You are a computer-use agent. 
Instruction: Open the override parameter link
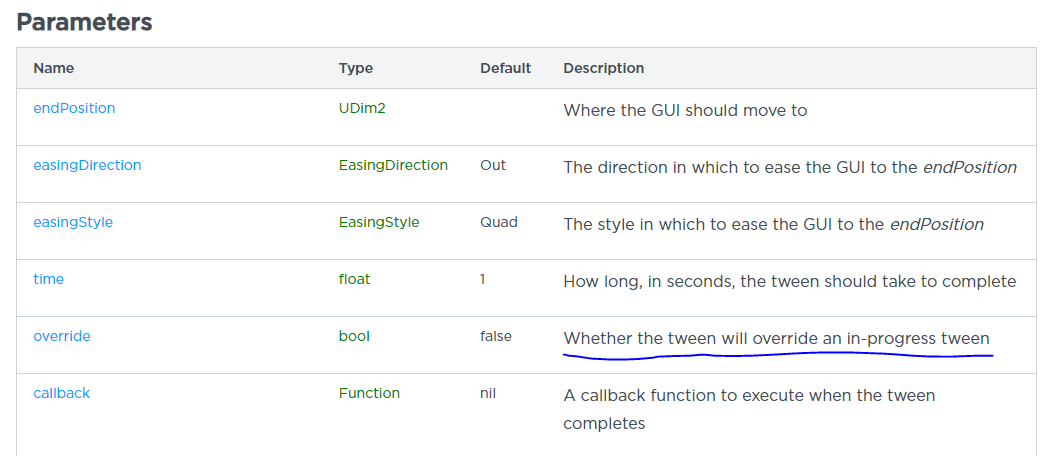point(62,336)
